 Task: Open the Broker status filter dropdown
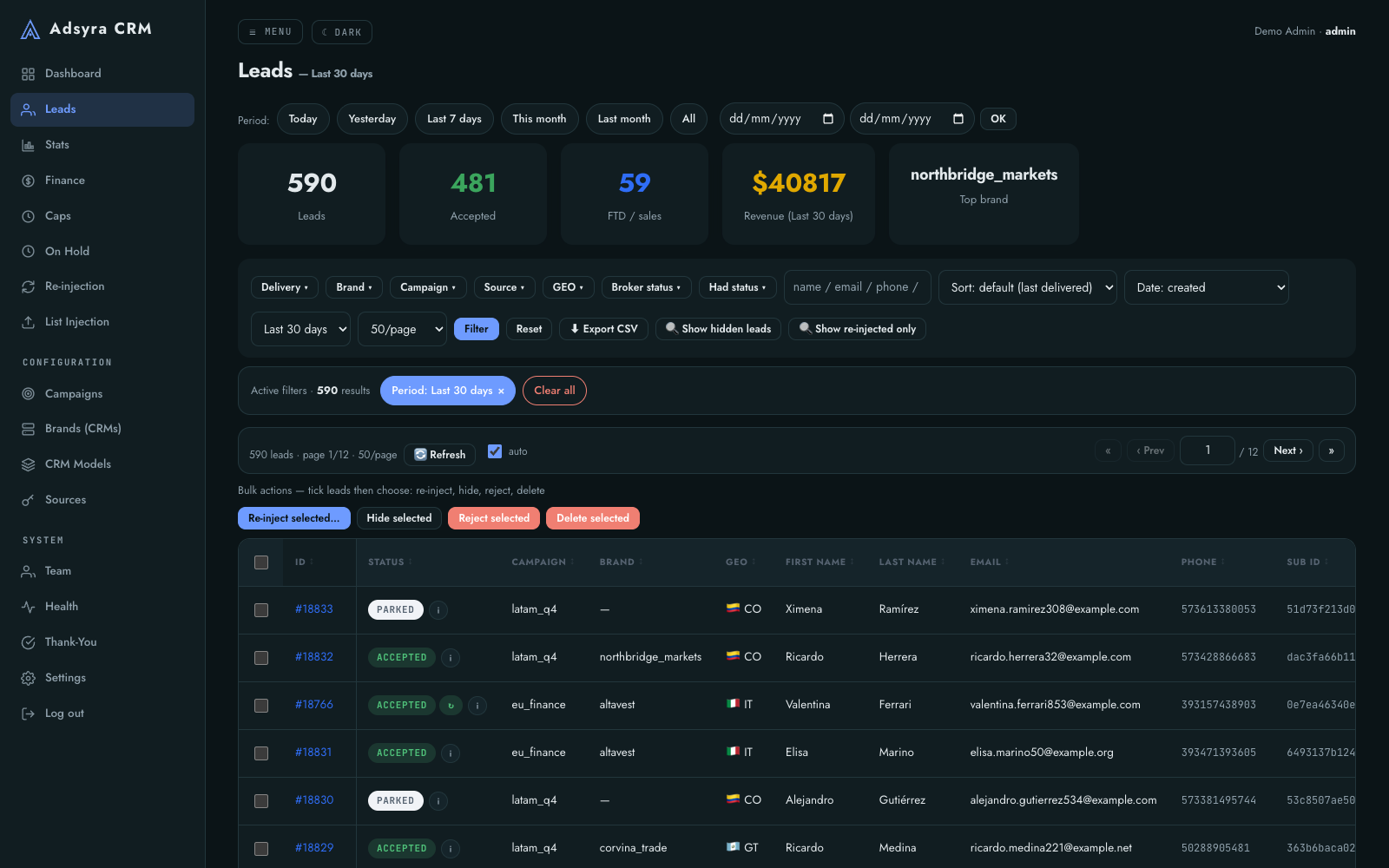pyautogui.click(x=646, y=287)
